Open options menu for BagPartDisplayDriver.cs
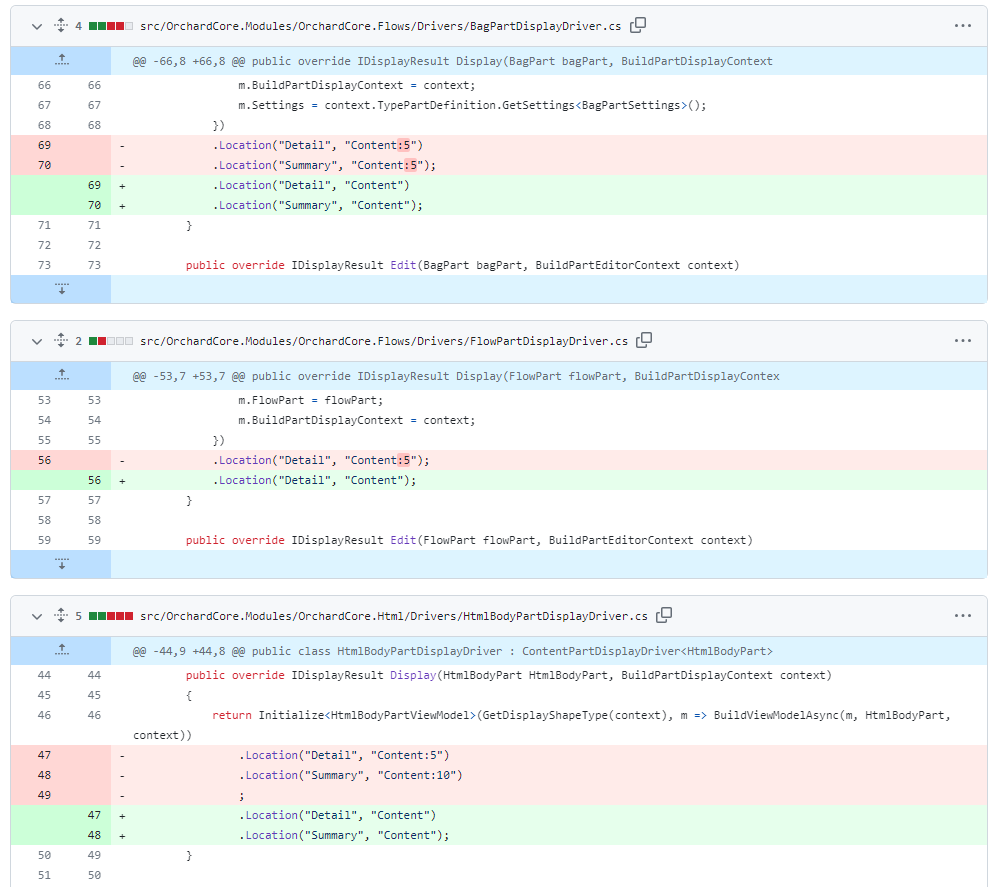The width and height of the screenshot is (1000, 887). coord(962,26)
